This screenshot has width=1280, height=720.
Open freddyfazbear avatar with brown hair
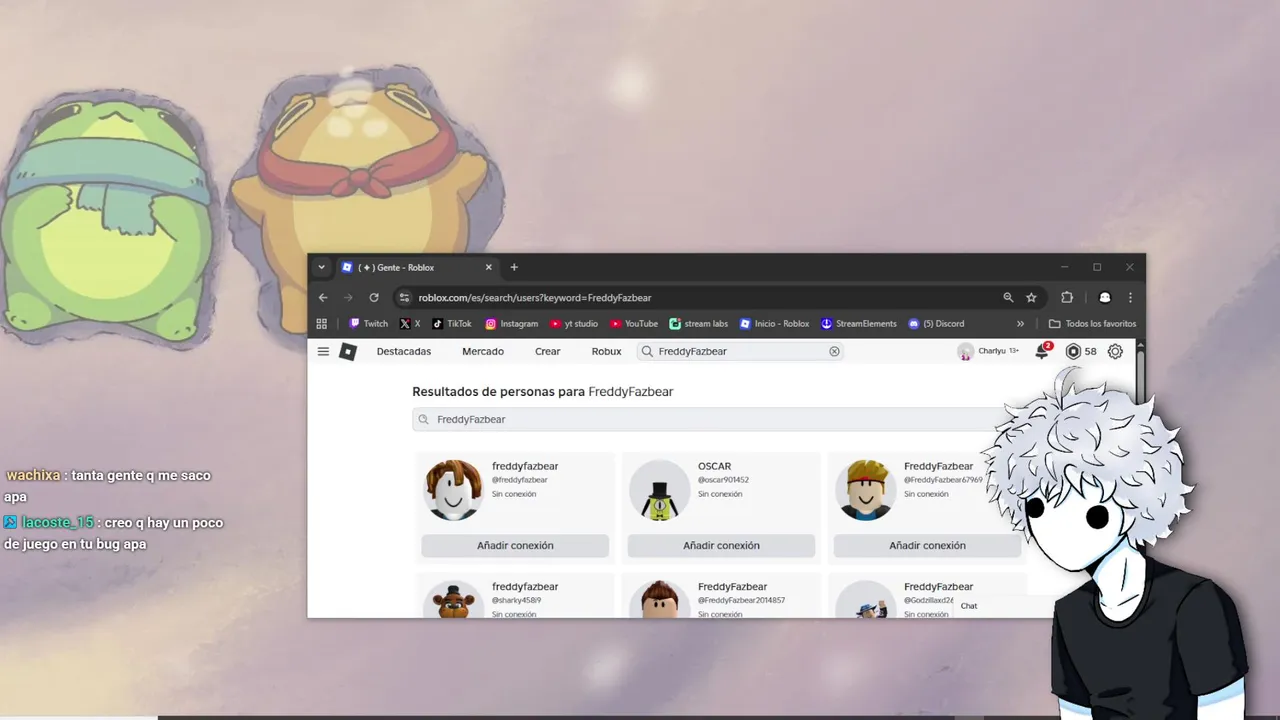click(453, 490)
